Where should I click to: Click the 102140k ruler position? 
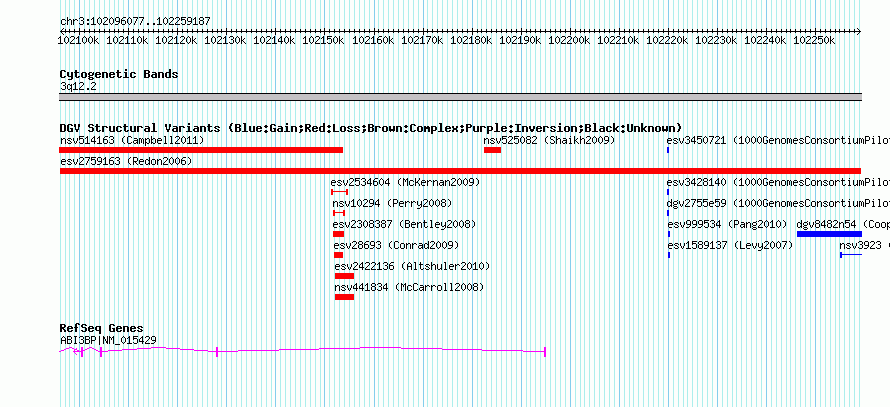pos(275,40)
